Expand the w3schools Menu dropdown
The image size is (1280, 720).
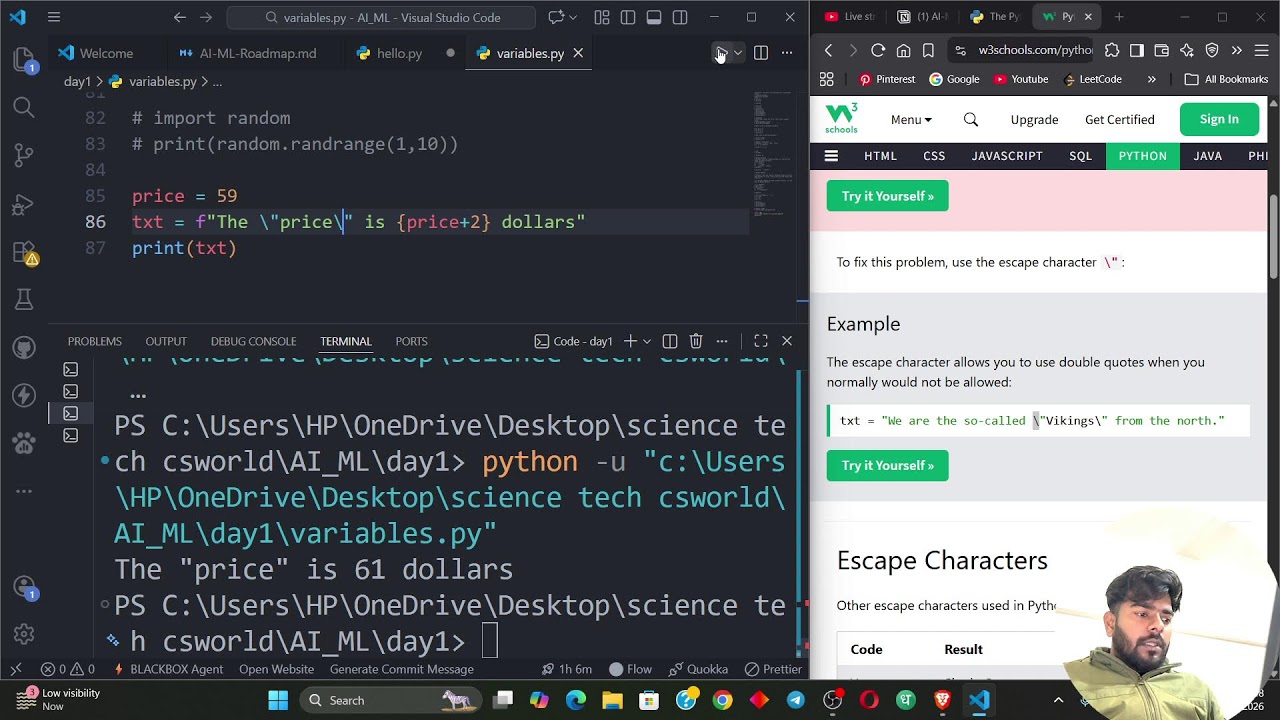[911, 119]
